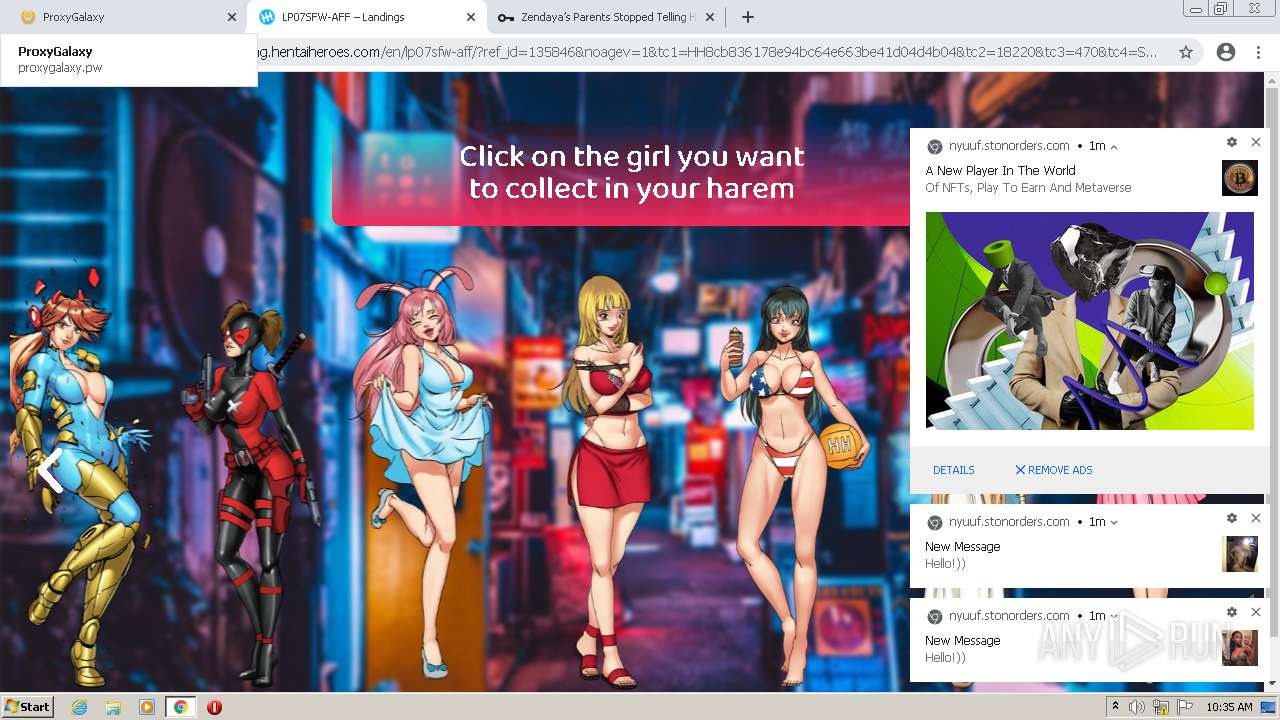Switch to the ProxyGalaxy tab
The image size is (1280, 720).
click(120, 17)
